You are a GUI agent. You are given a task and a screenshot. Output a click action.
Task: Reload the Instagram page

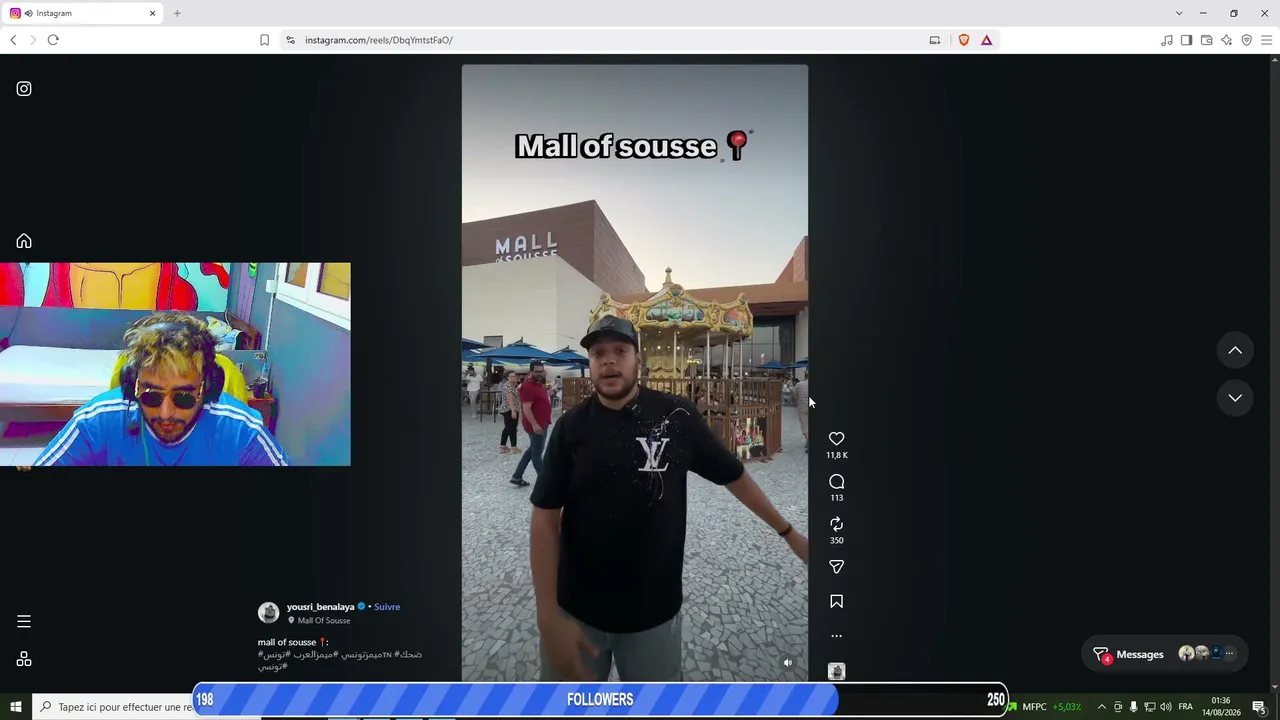pos(53,40)
